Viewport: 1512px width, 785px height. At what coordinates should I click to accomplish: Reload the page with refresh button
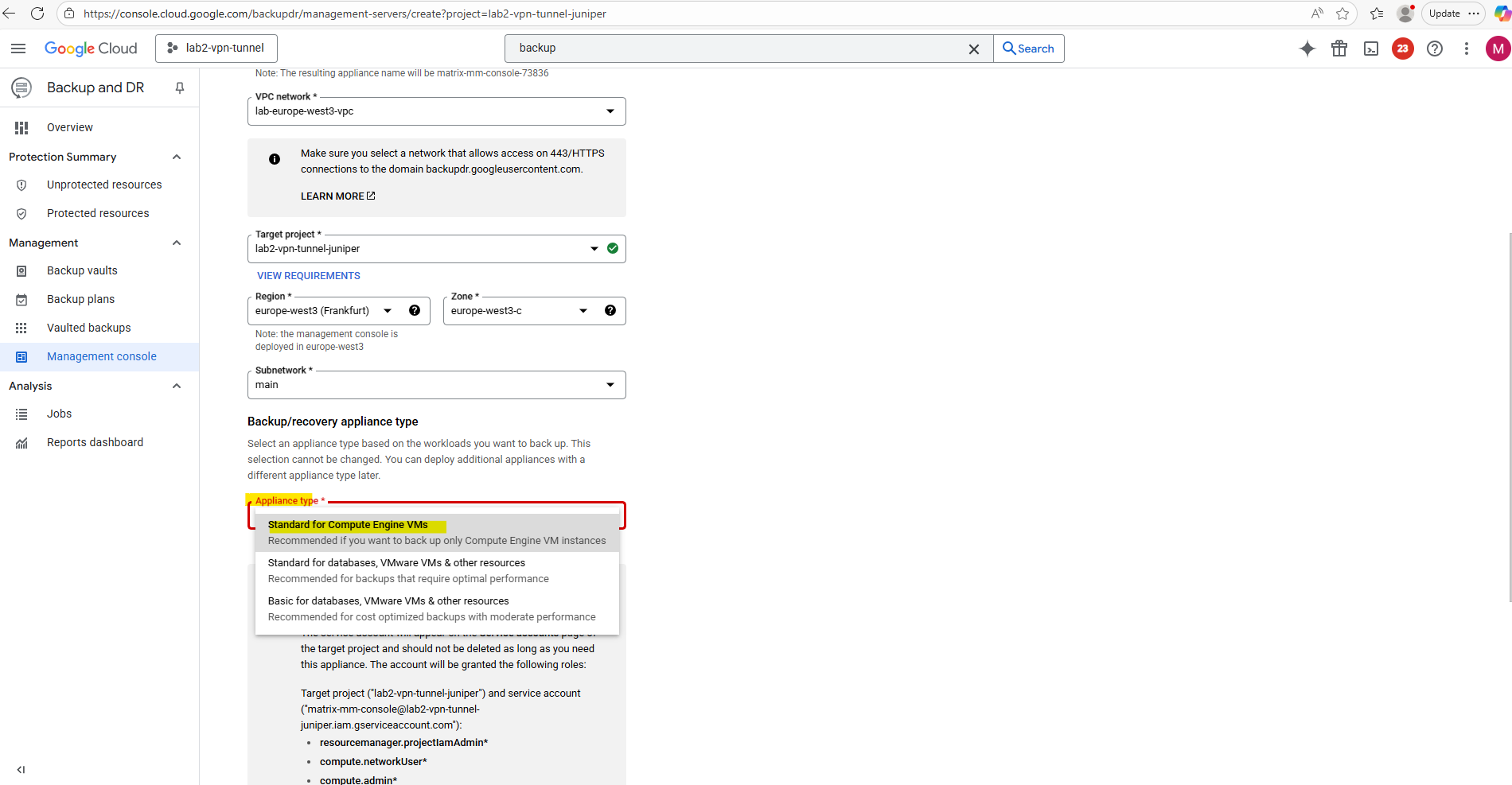[37, 14]
